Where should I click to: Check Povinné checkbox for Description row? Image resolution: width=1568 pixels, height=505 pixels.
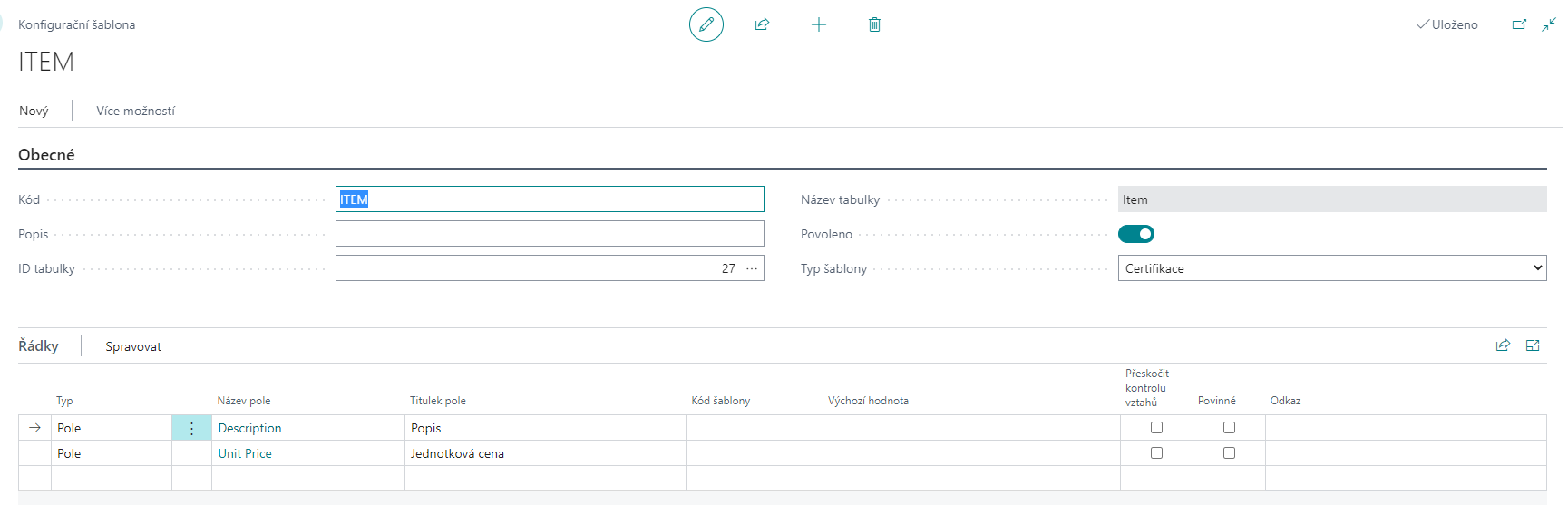pos(1229,428)
